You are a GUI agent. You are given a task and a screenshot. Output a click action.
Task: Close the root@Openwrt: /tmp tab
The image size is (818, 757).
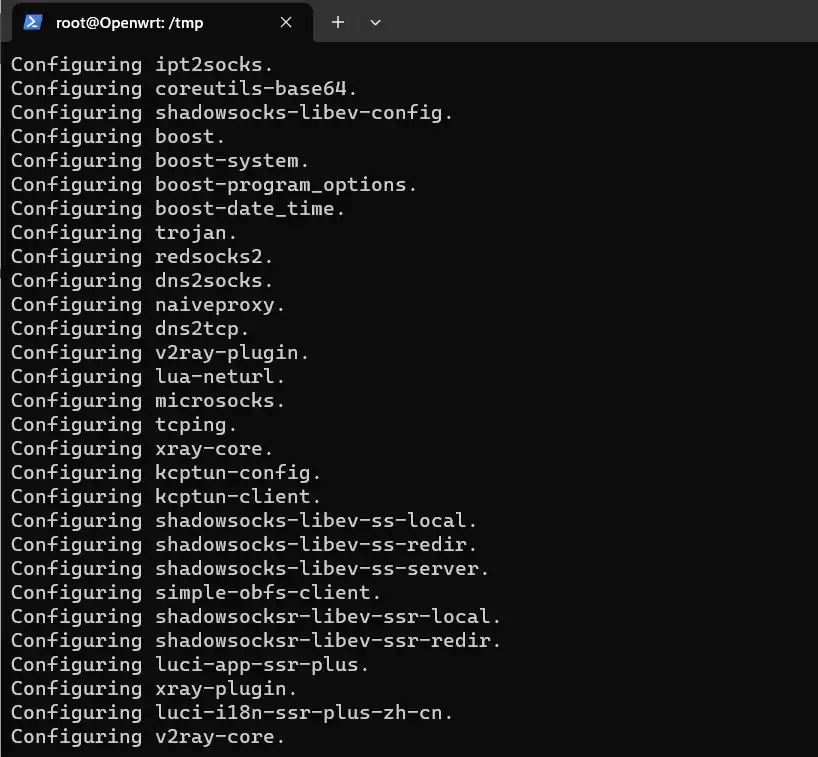(285, 22)
